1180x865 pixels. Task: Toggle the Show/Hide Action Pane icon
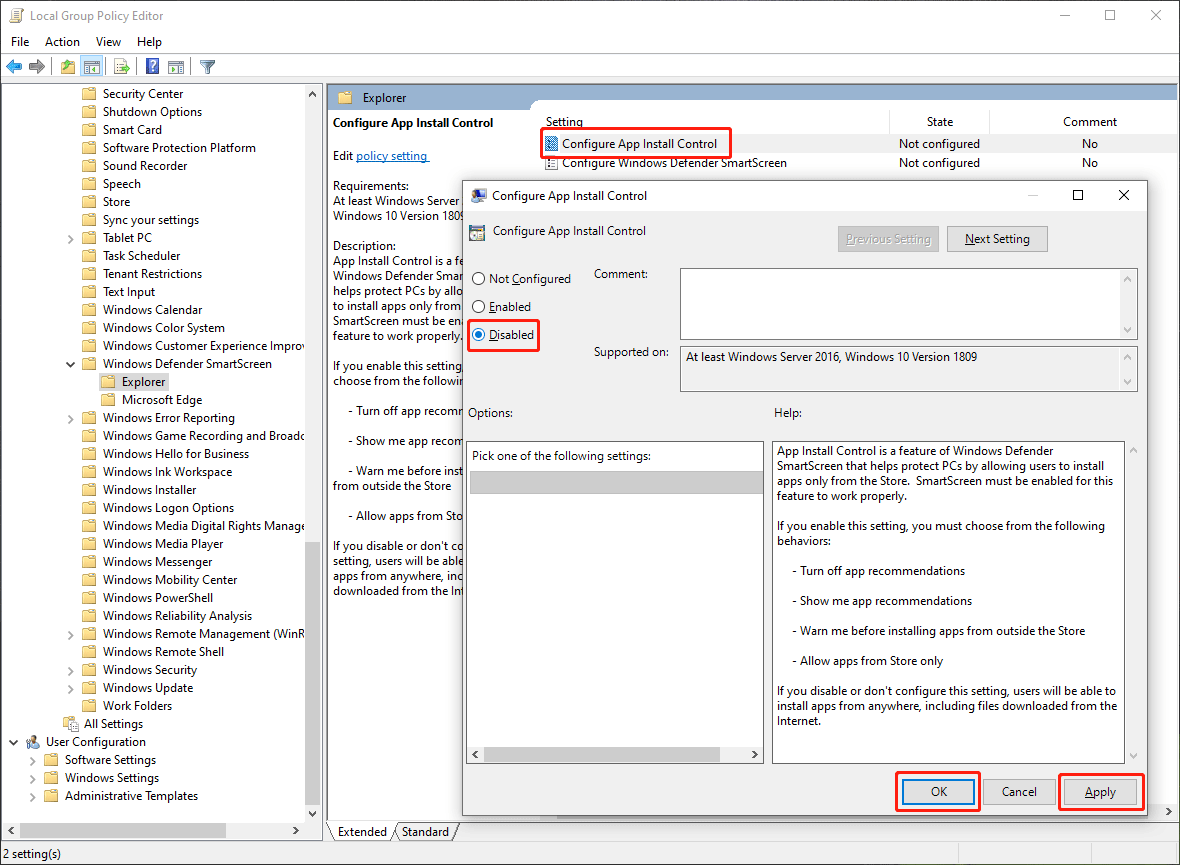[x=176, y=67]
